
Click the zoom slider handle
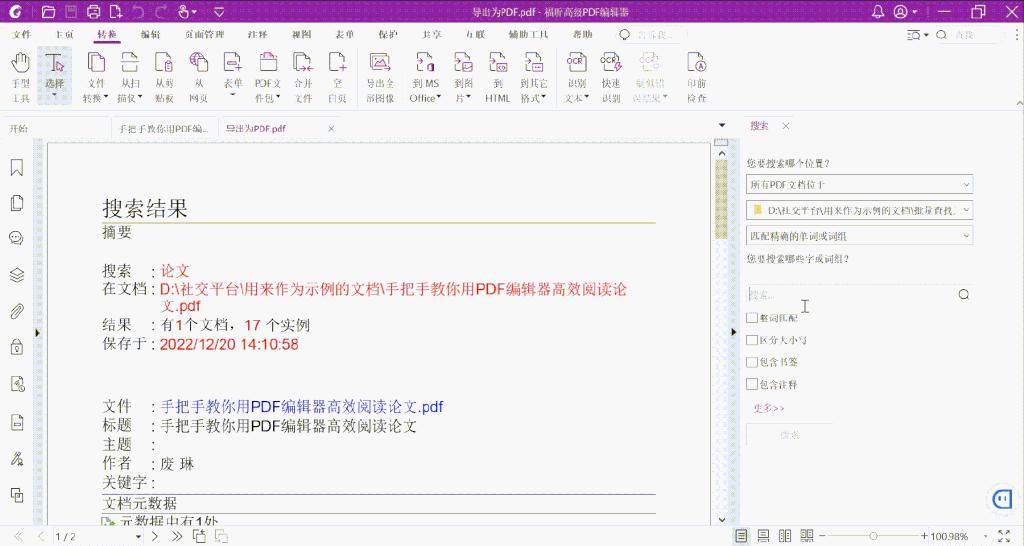872,536
